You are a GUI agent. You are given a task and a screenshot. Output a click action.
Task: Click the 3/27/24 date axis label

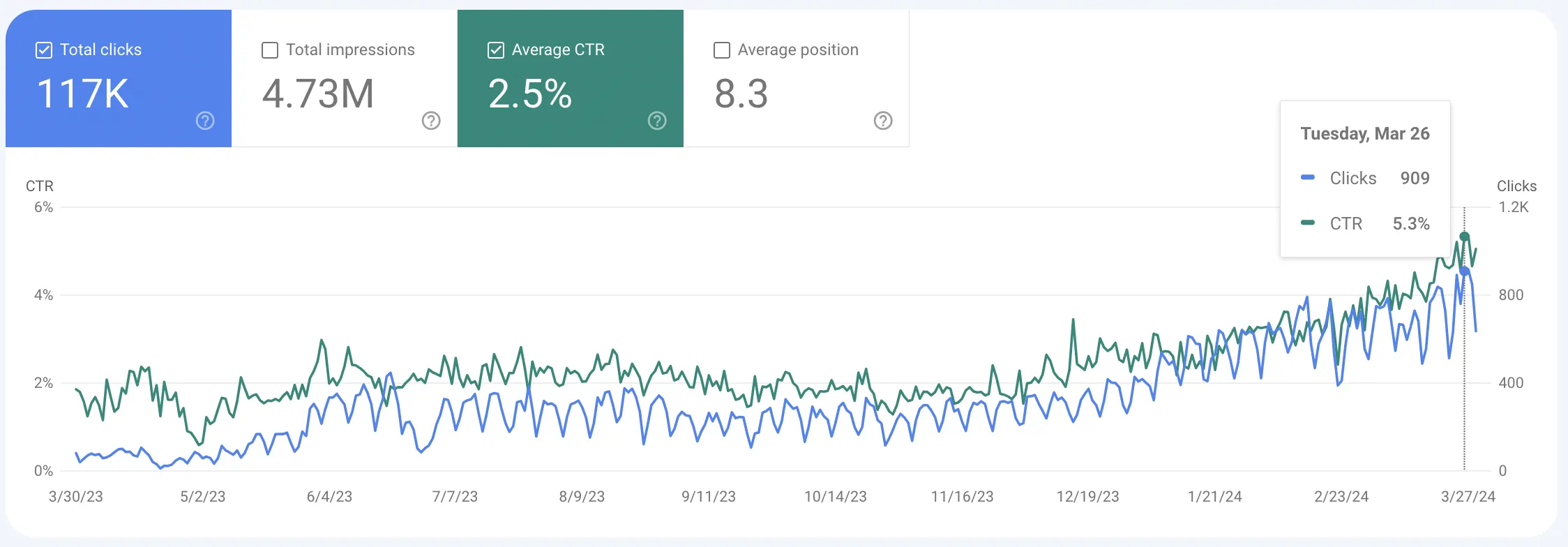(1468, 497)
